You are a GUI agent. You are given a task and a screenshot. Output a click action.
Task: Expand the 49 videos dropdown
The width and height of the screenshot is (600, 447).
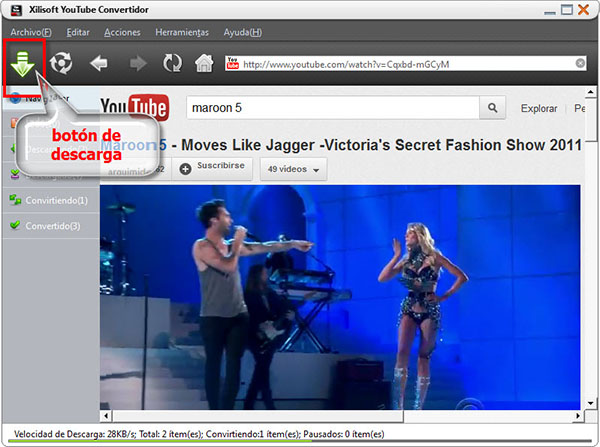pyautogui.click(x=293, y=169)
